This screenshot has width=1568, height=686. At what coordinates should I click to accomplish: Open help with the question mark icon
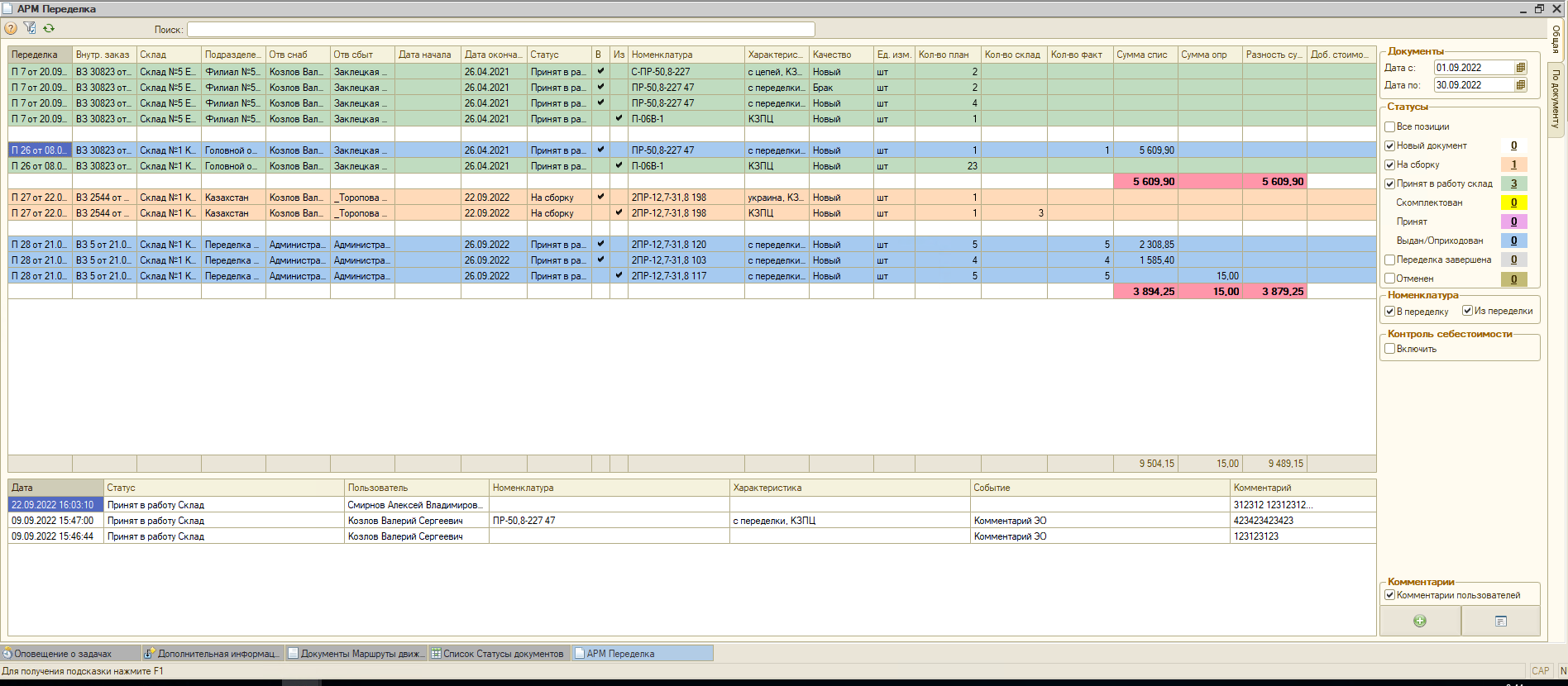point(11,29)
